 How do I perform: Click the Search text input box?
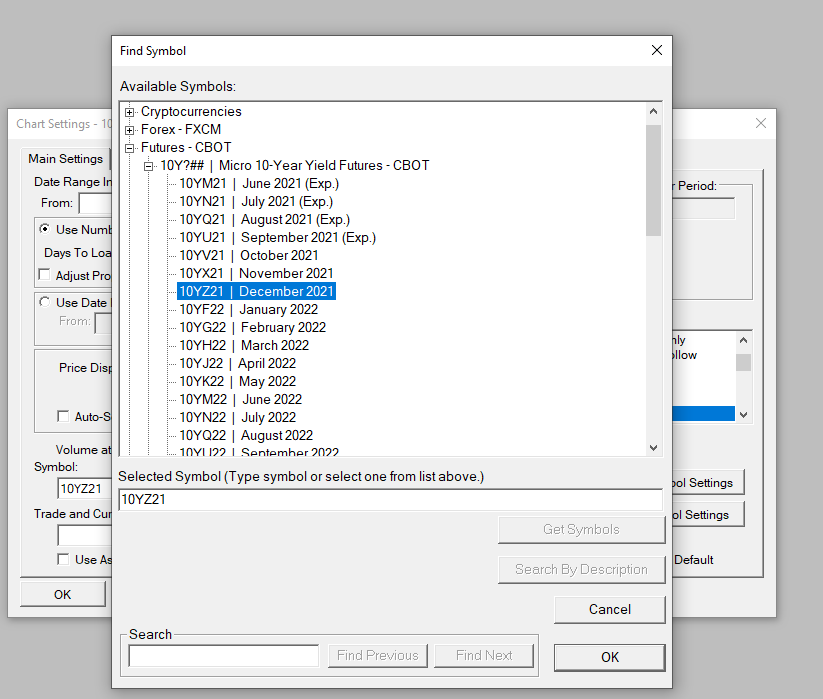224,656
